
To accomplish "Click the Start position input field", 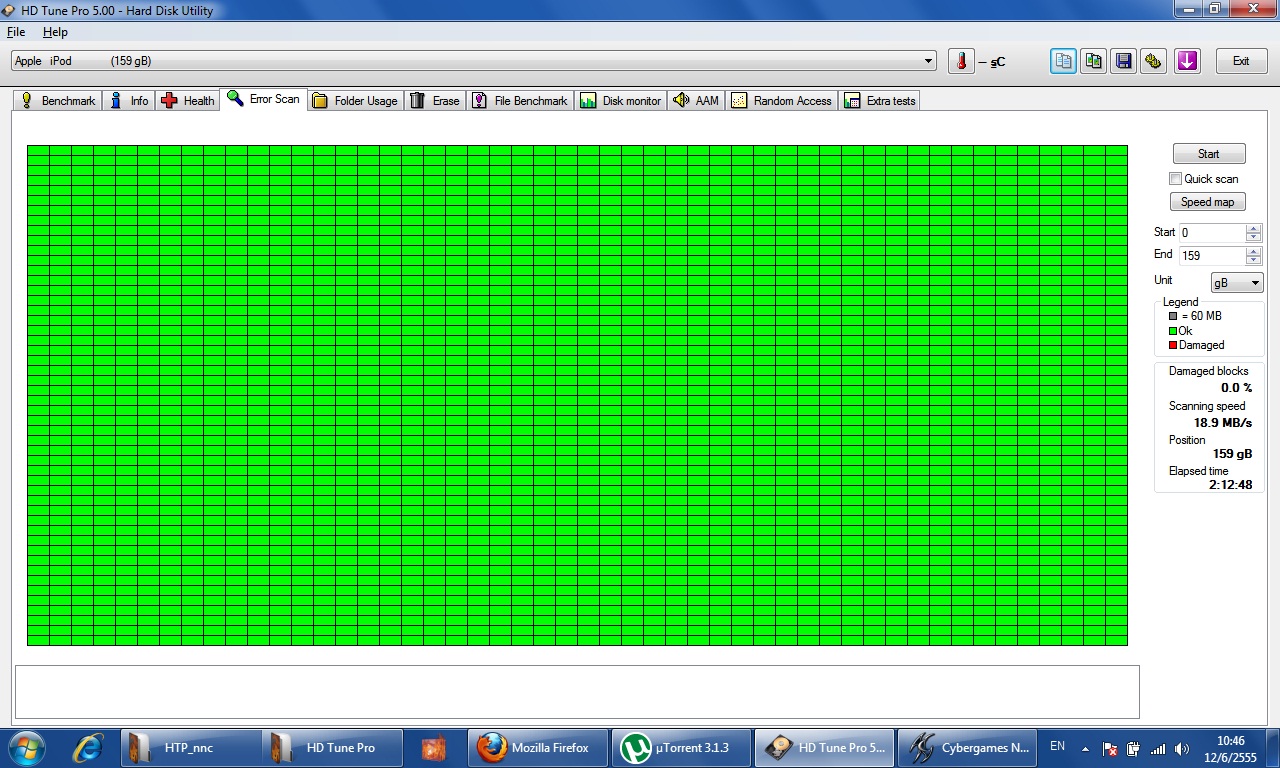I will point(1212,233).
